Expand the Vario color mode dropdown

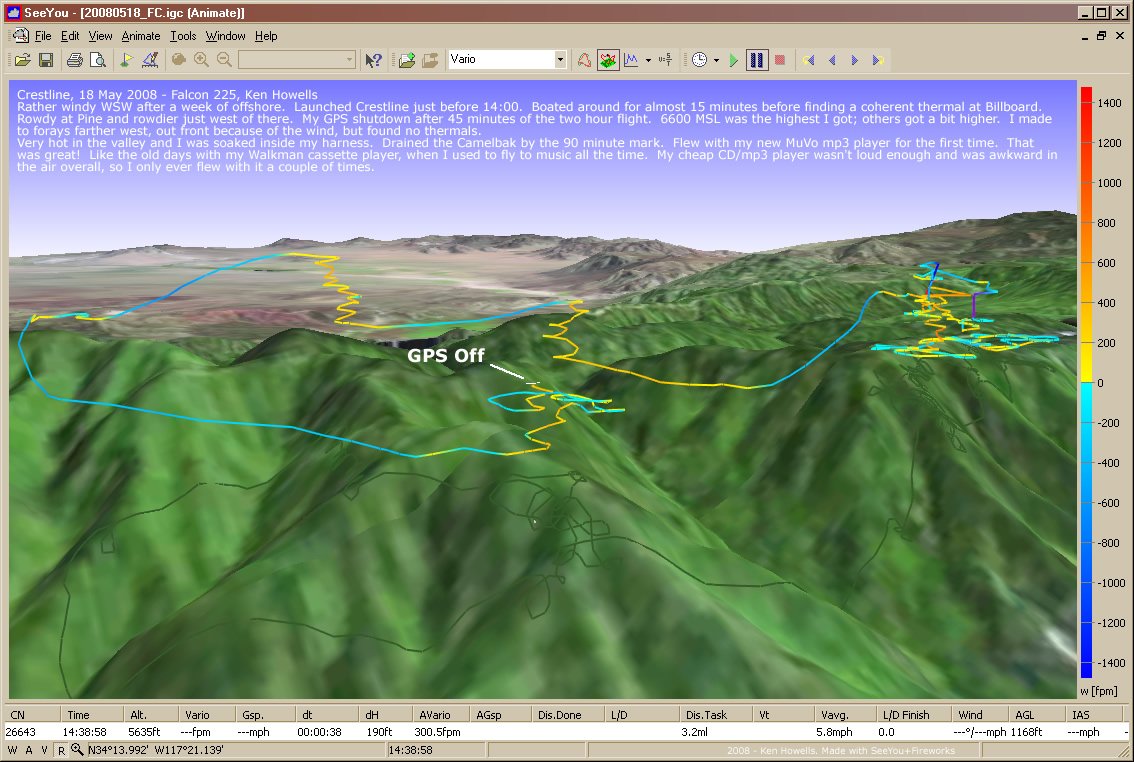[560, 60]
